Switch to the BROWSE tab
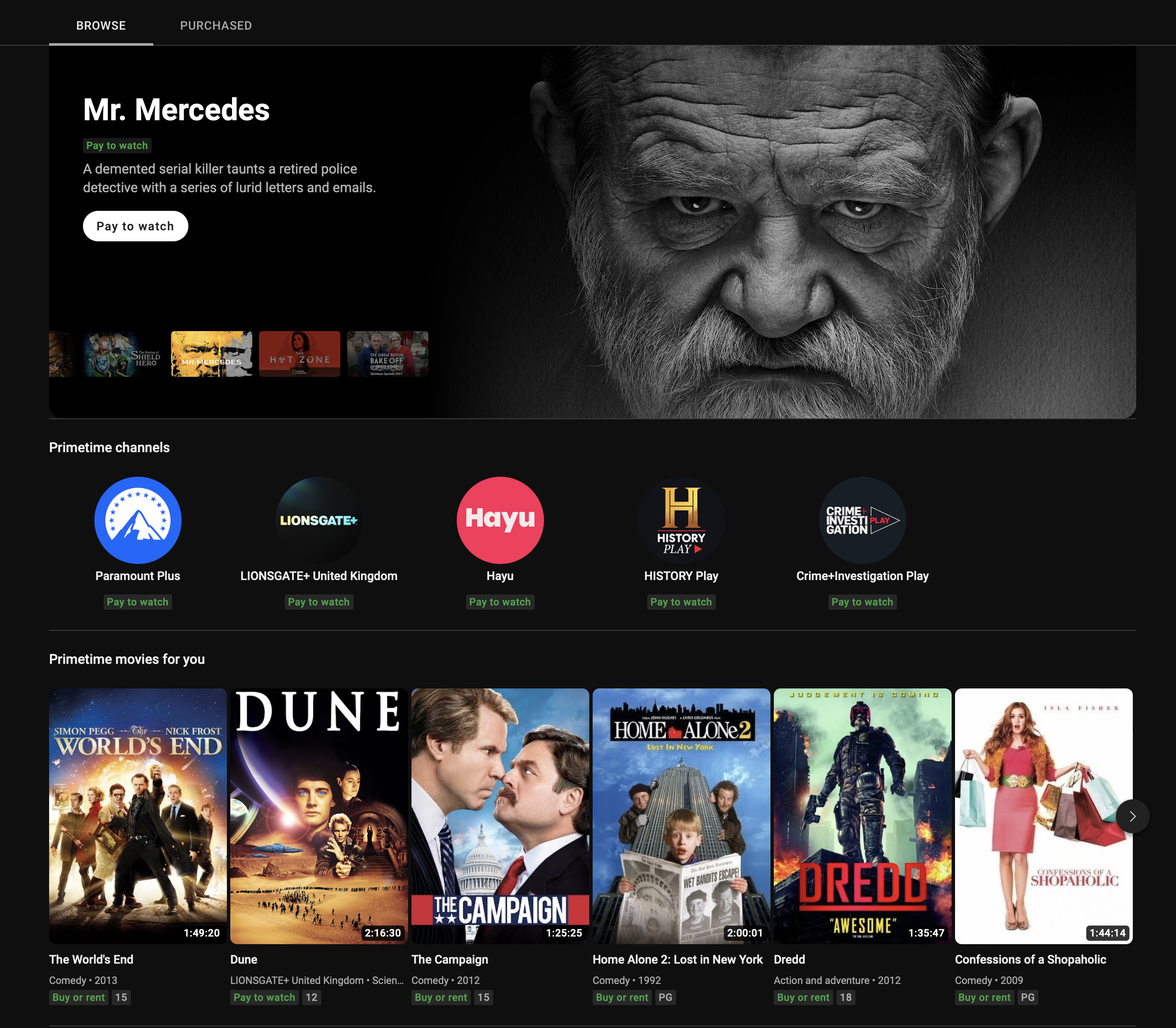1176x1028 pixels. point(101,25)
